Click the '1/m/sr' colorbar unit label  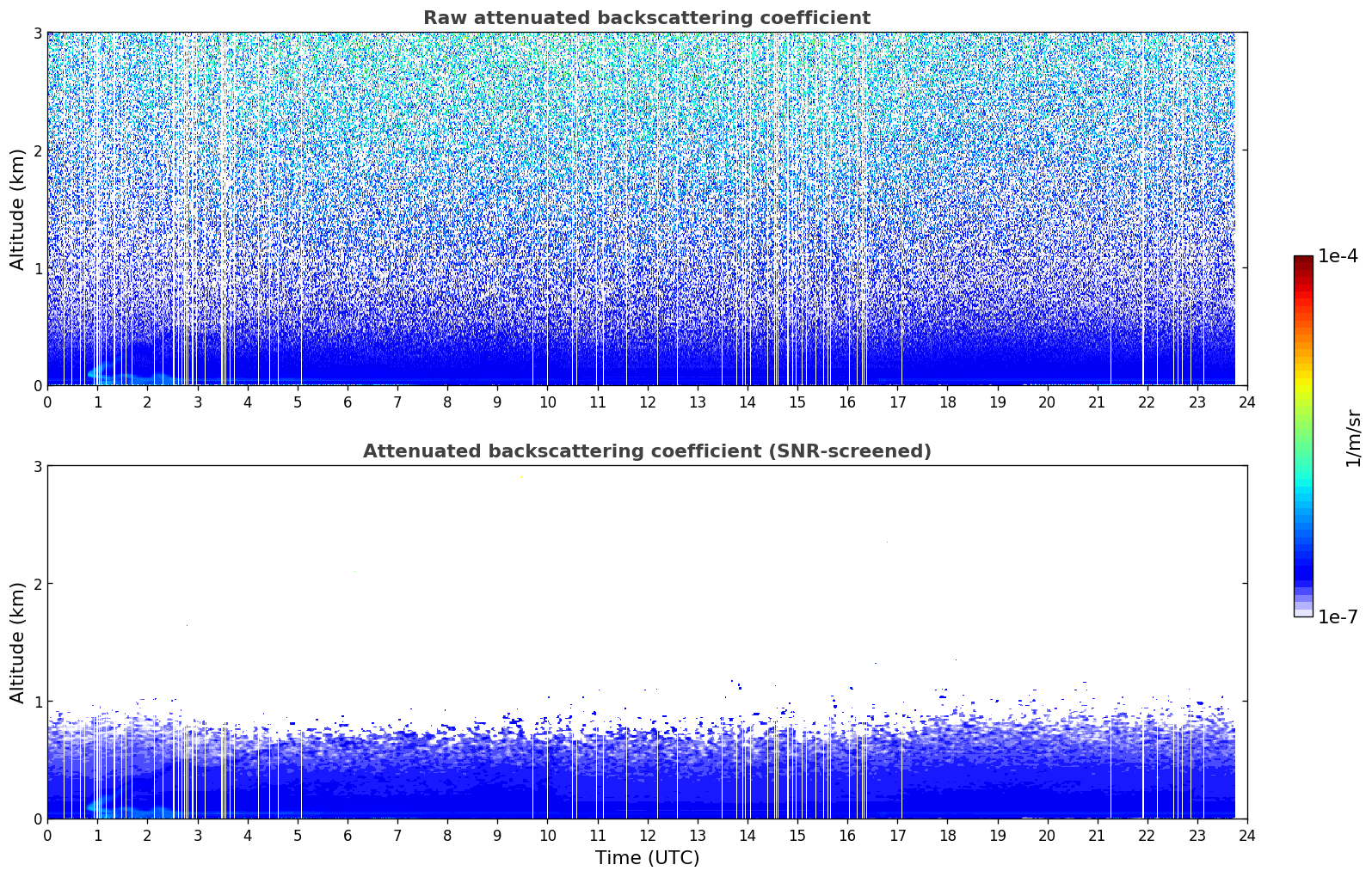tap(1353, 438)
